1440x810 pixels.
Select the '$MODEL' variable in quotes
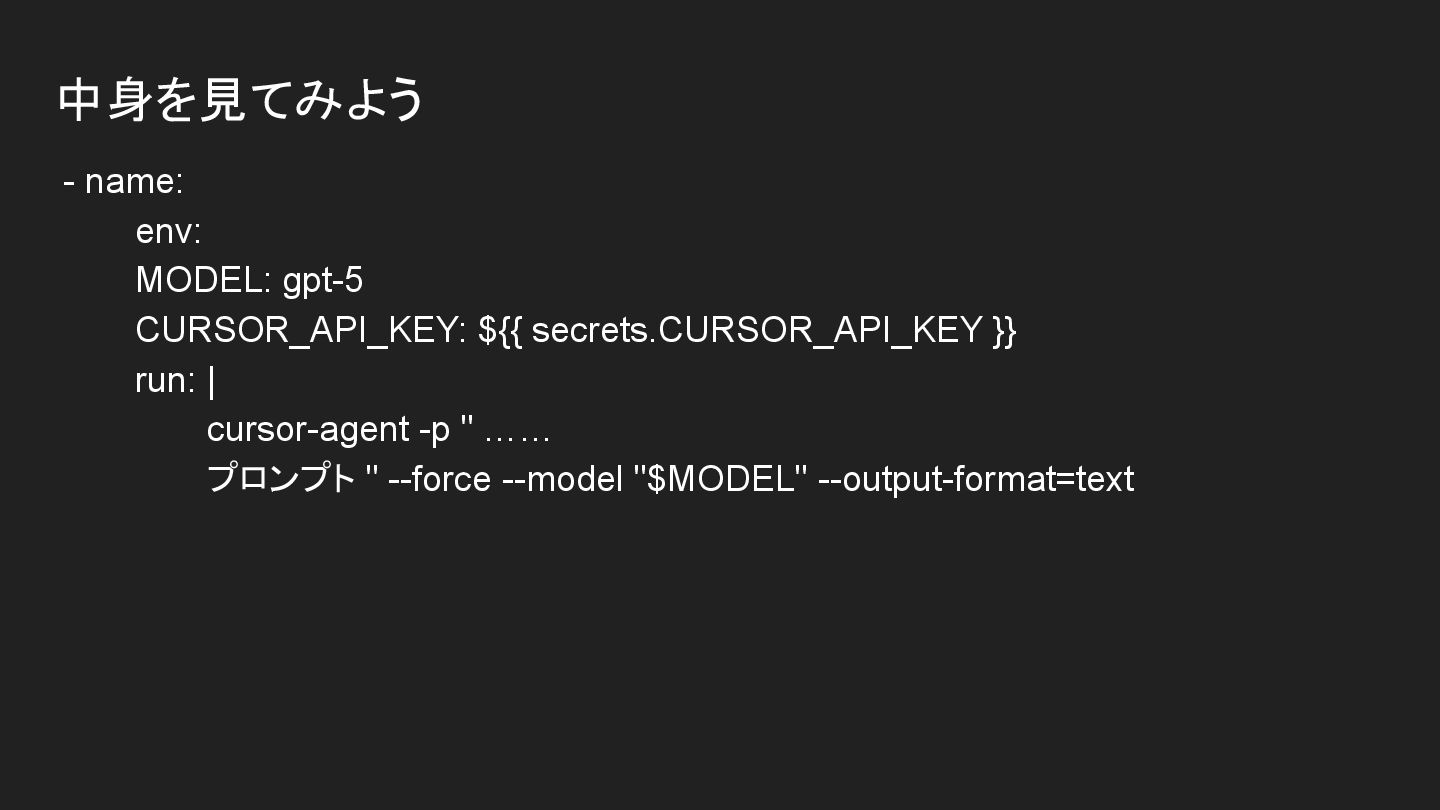click(x=720, y=479)
